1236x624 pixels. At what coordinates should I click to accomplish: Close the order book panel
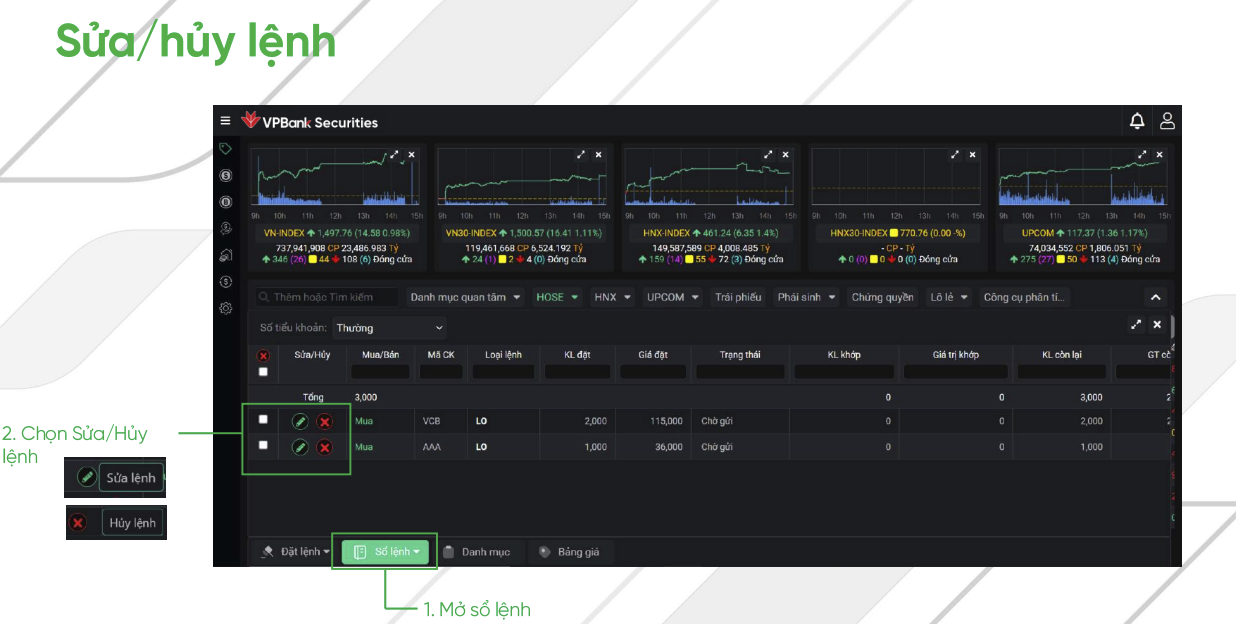click(x=1157, y=325)
